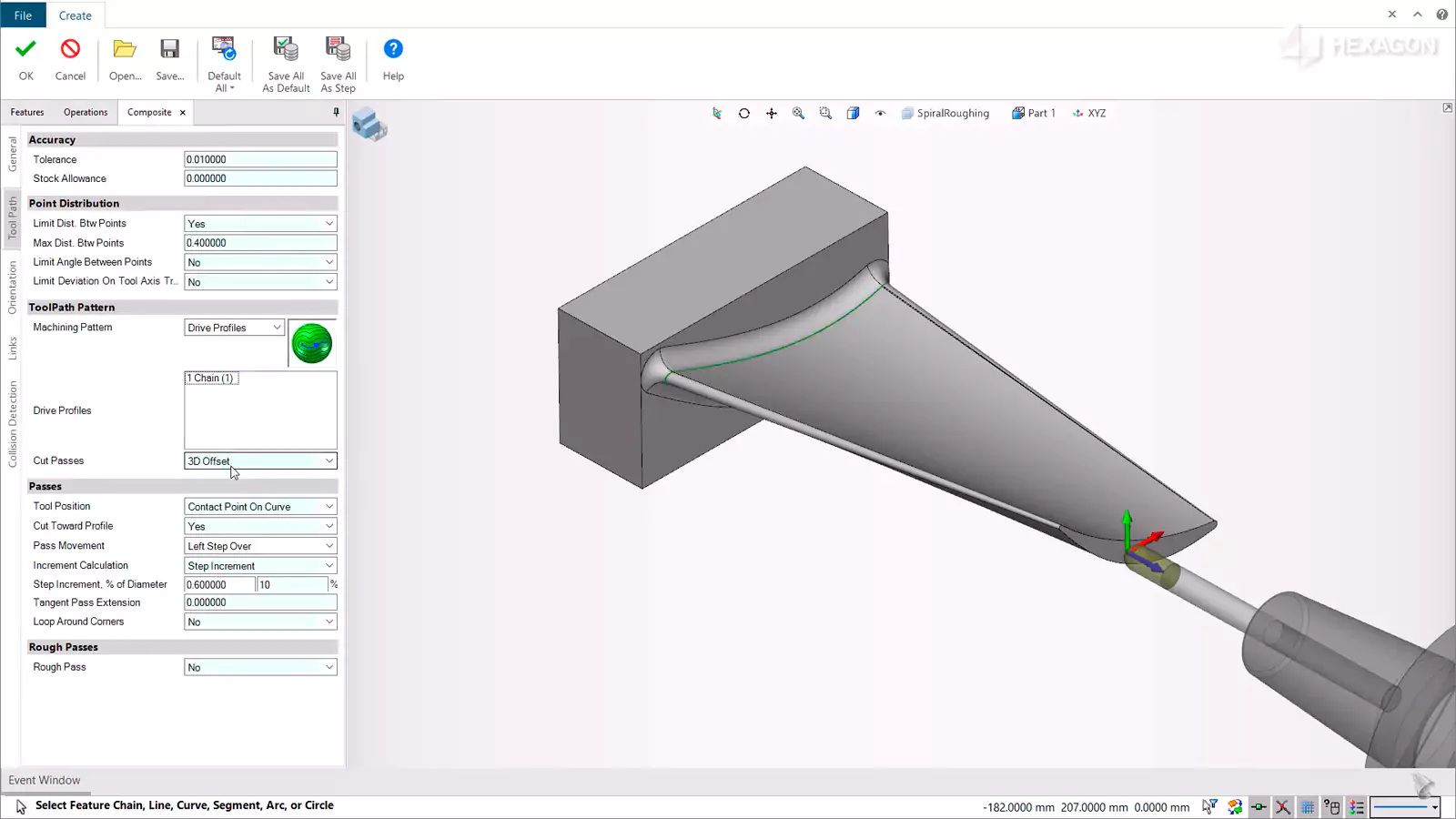
Task: Click the selection filter icon in status bar
Action: pyautogui.click(x=1209, y=807)
